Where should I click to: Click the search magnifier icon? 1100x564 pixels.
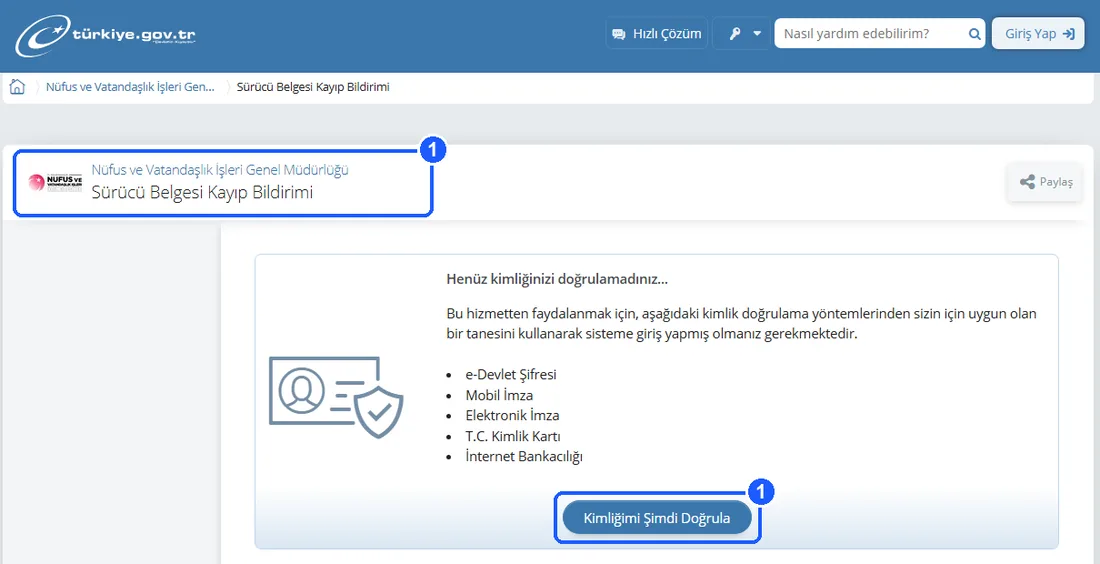[974, 34]
